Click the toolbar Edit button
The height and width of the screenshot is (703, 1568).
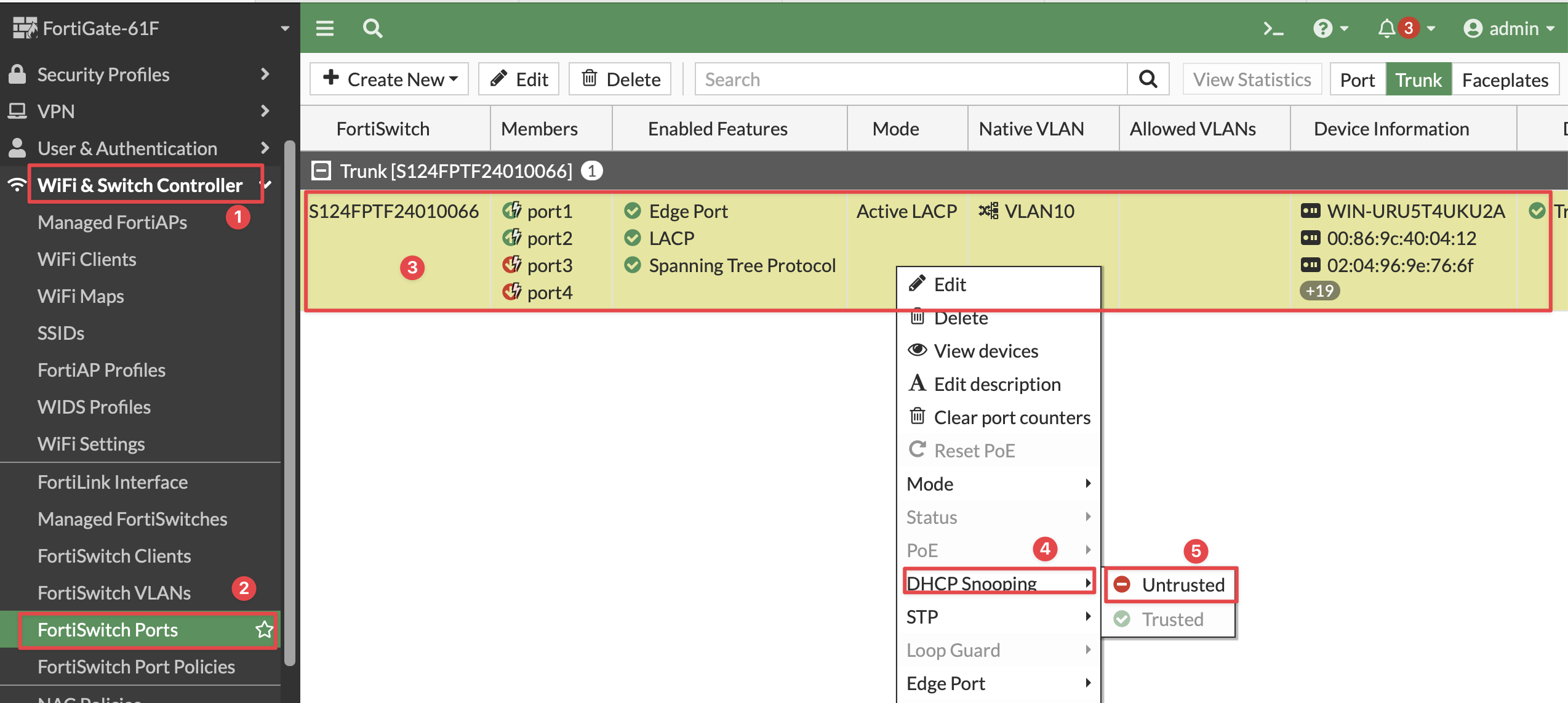pyautogui.click(x=519, y=79)
